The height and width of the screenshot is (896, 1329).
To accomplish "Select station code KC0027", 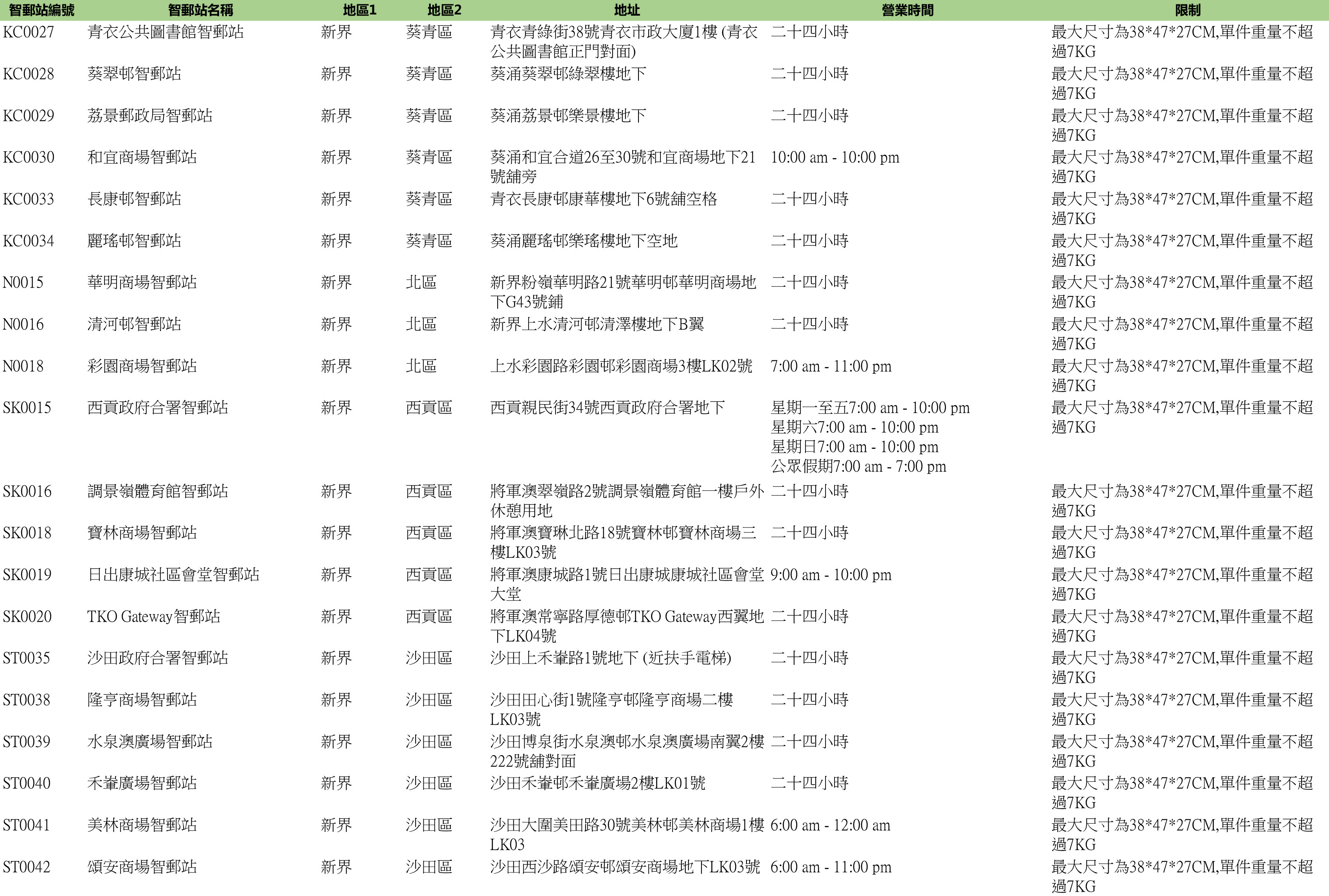I will [x=29, y=32].
